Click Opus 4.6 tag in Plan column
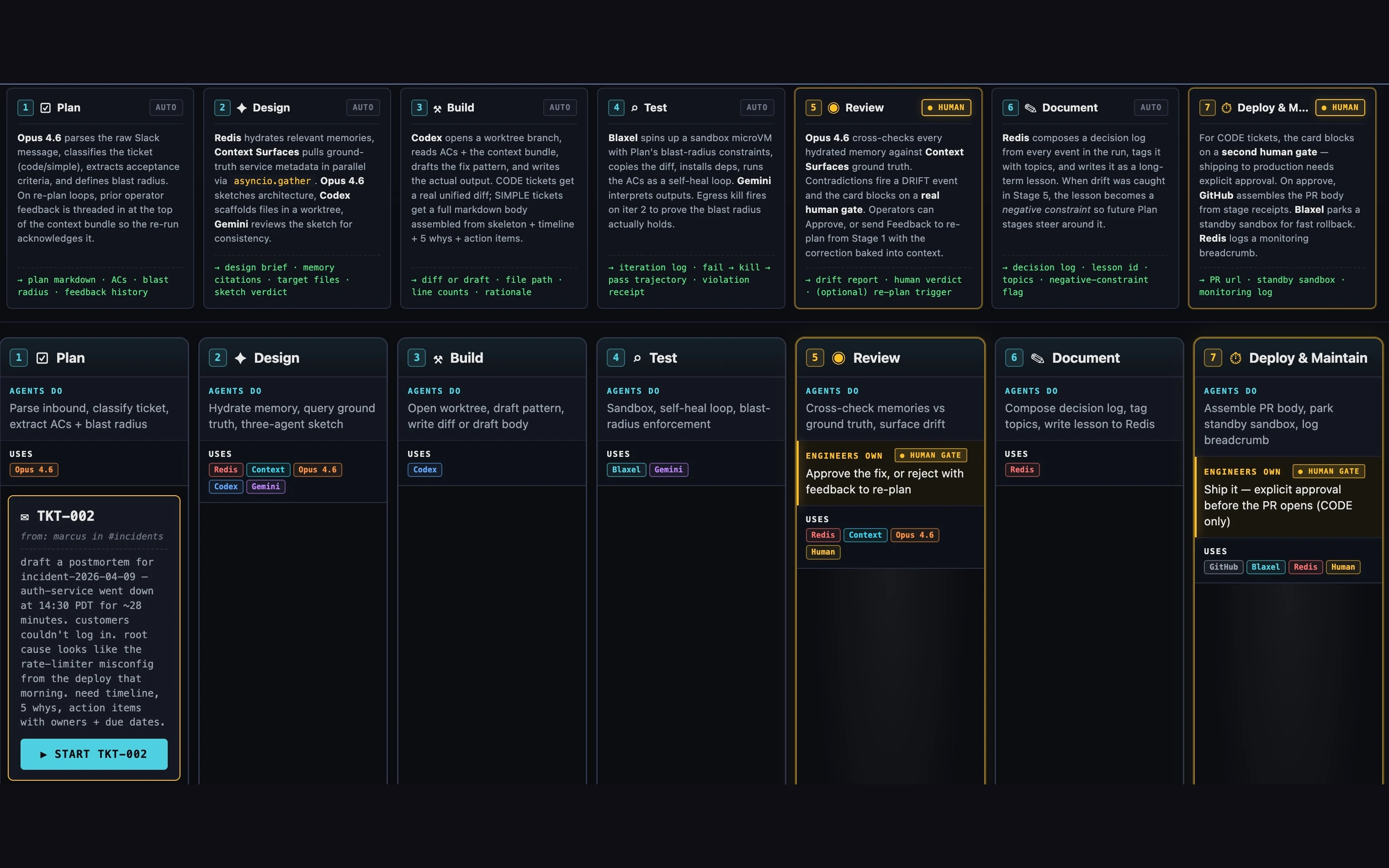This screenshot has width=1389, height=868. (34, 470)
